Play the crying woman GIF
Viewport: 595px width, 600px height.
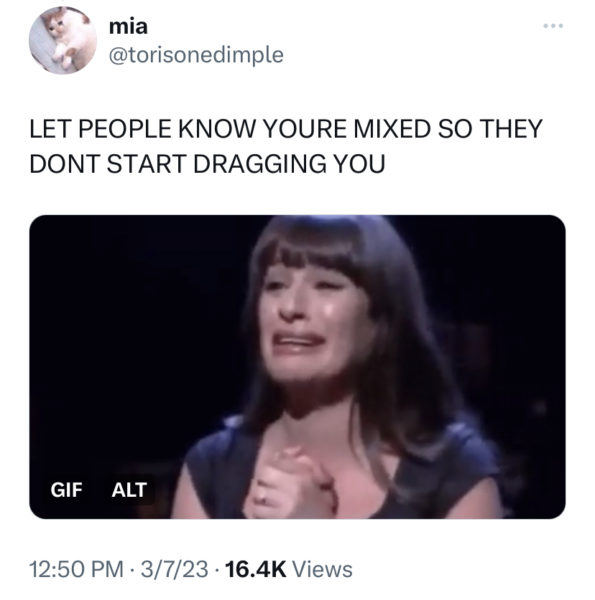(297, 367)
